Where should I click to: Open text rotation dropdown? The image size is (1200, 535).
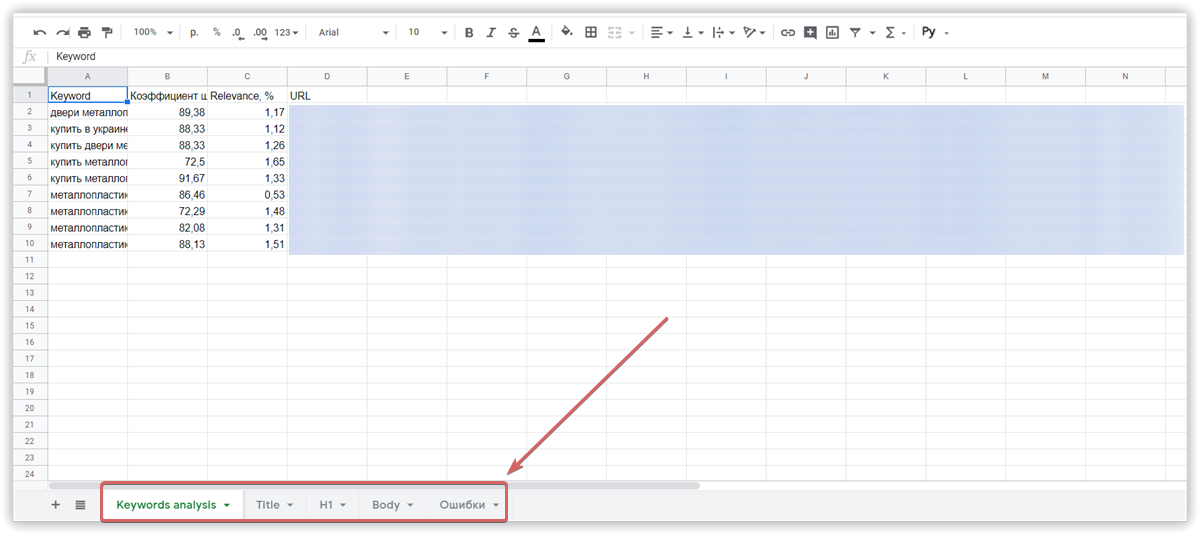click(x=755, y=32)
